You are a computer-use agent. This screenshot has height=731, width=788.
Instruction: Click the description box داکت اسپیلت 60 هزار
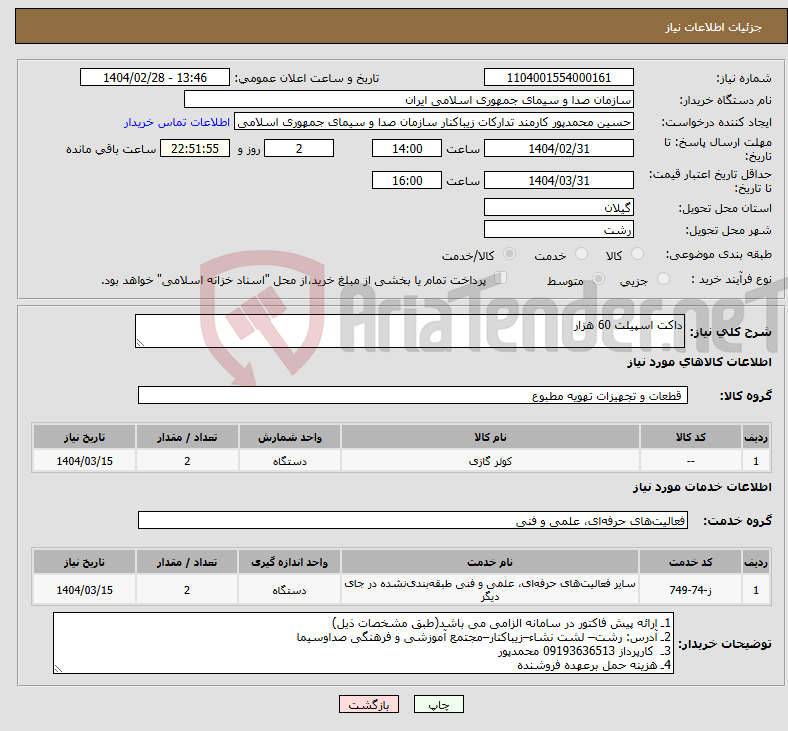pos(410,331)
